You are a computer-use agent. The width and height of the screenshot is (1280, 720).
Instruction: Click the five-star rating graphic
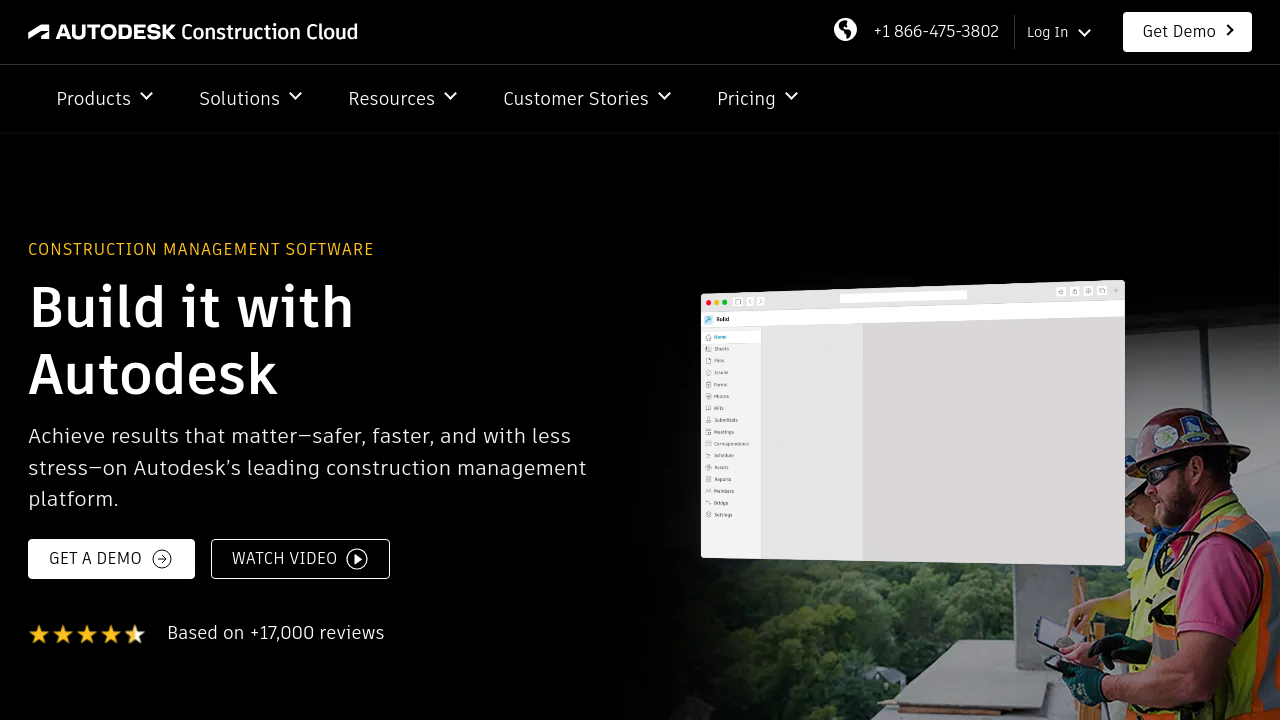pyautogui.click(x=87, y=634)
